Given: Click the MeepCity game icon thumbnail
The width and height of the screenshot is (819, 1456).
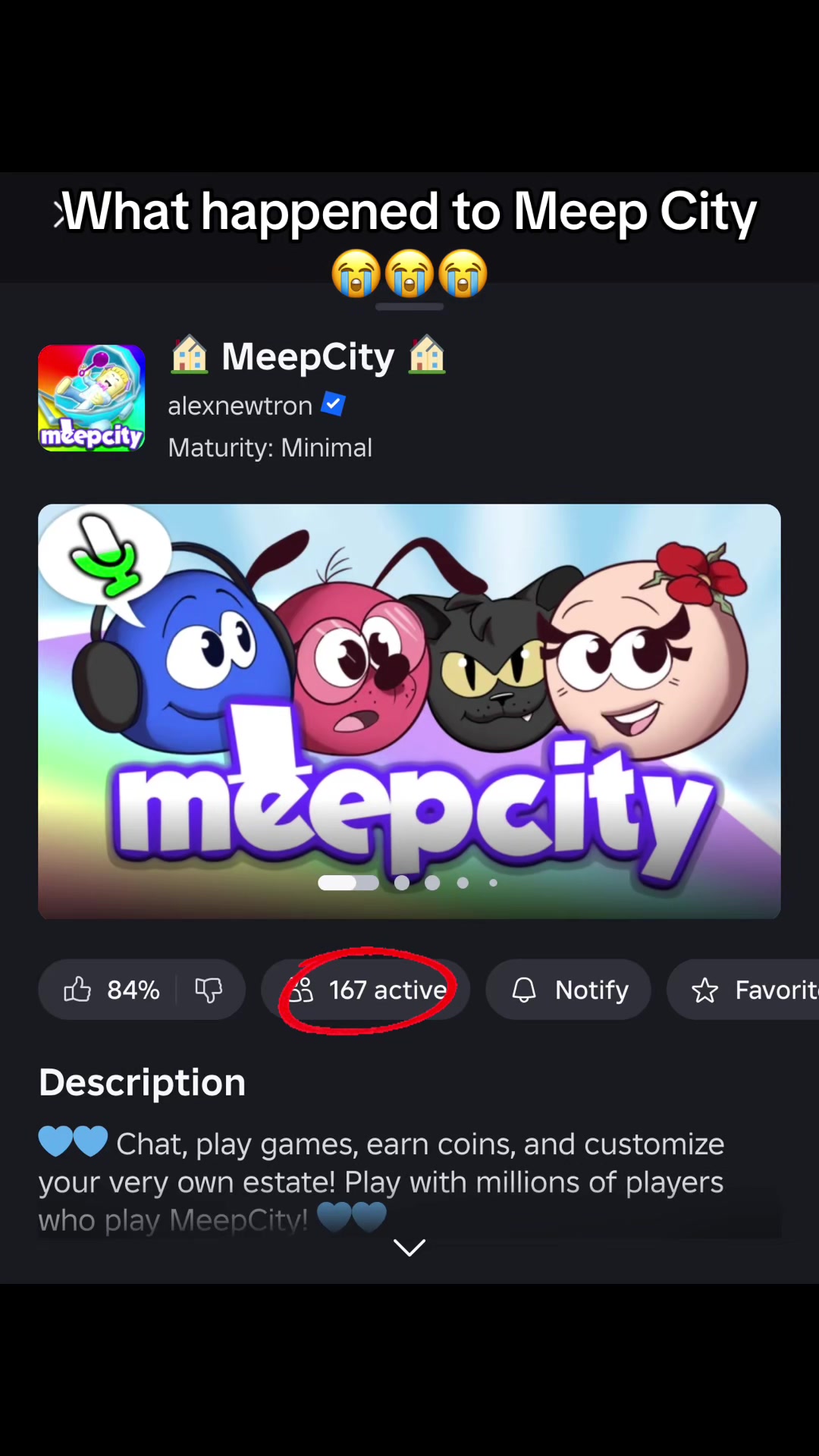Looking at the screenshot, I should click(x=92, y=398).
